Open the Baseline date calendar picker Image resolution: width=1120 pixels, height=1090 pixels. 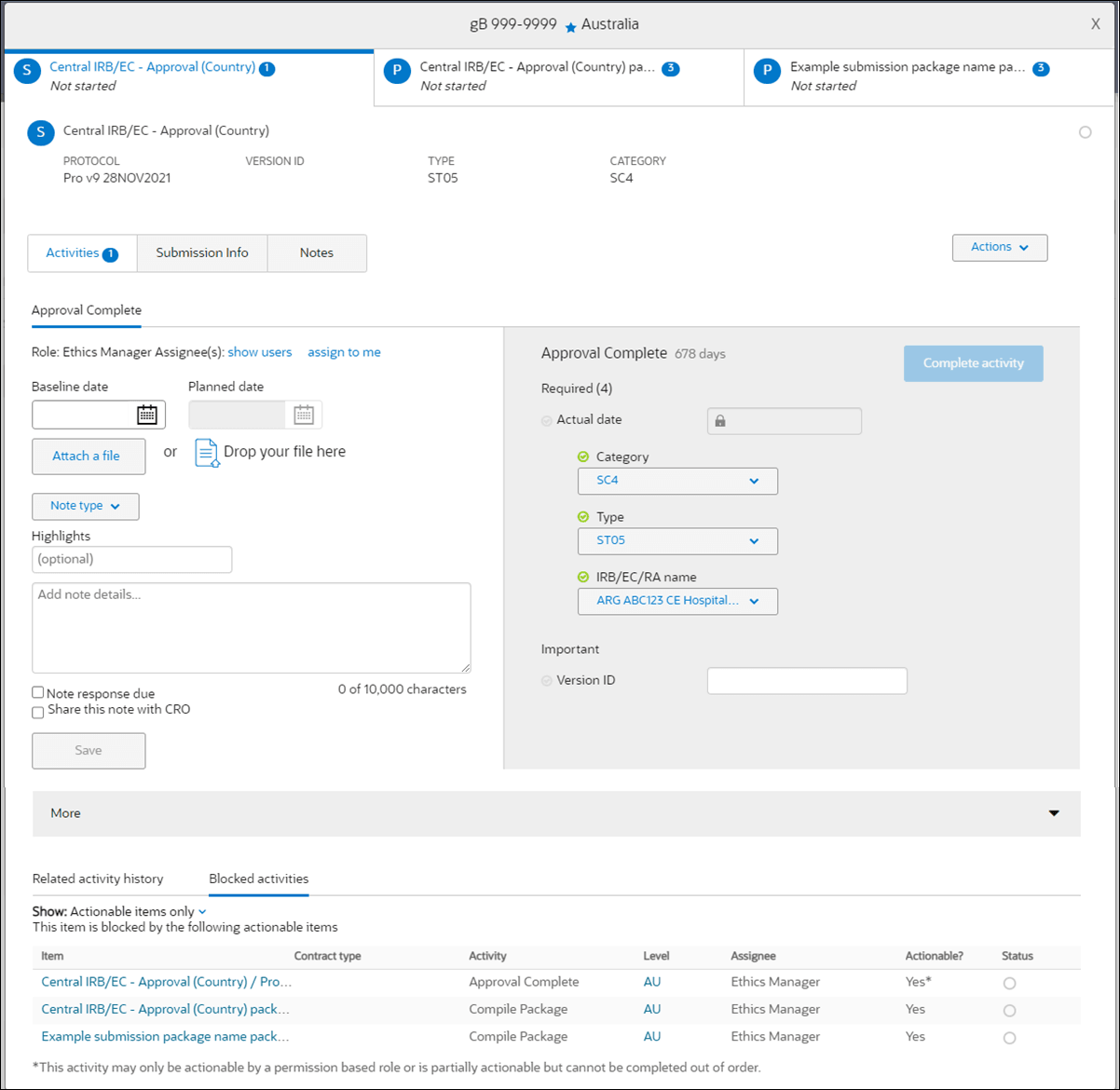point(147,414)
